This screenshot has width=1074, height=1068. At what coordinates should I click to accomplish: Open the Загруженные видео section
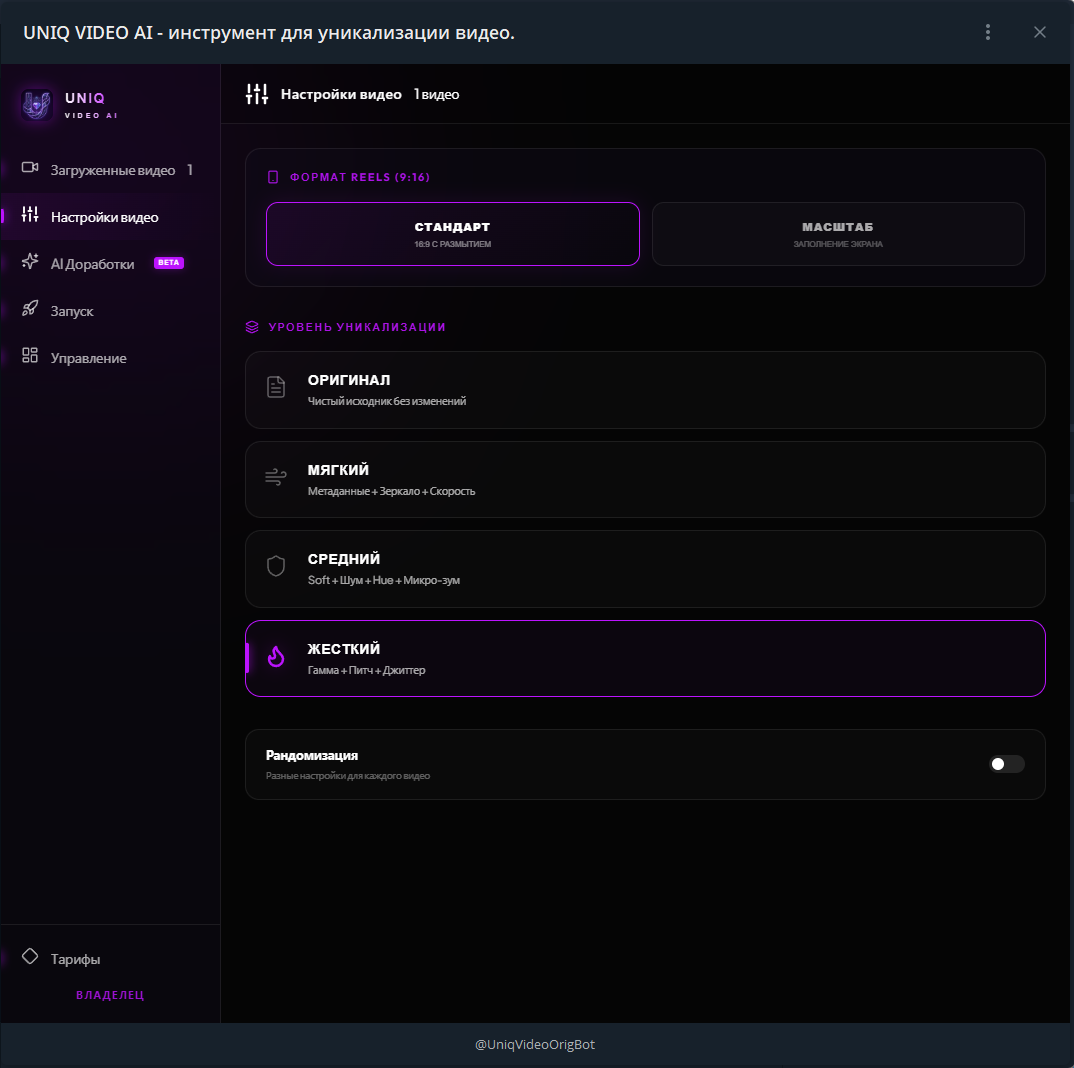pos(112,170)
